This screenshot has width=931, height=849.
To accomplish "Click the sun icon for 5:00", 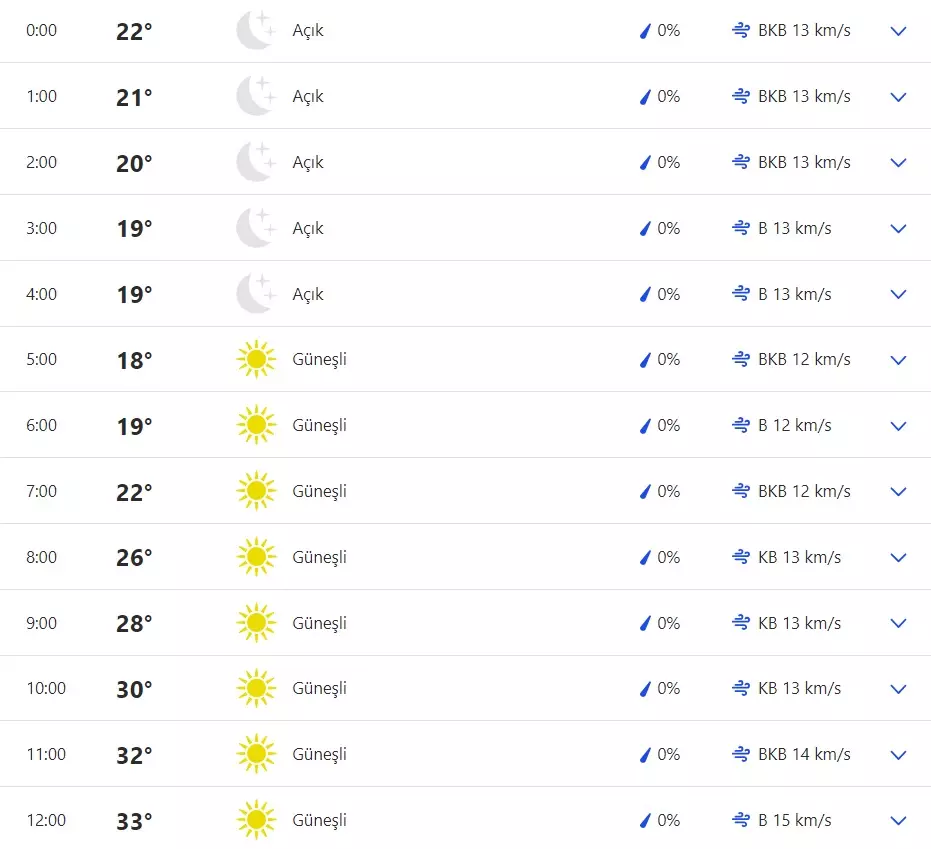I will (255, 359).
